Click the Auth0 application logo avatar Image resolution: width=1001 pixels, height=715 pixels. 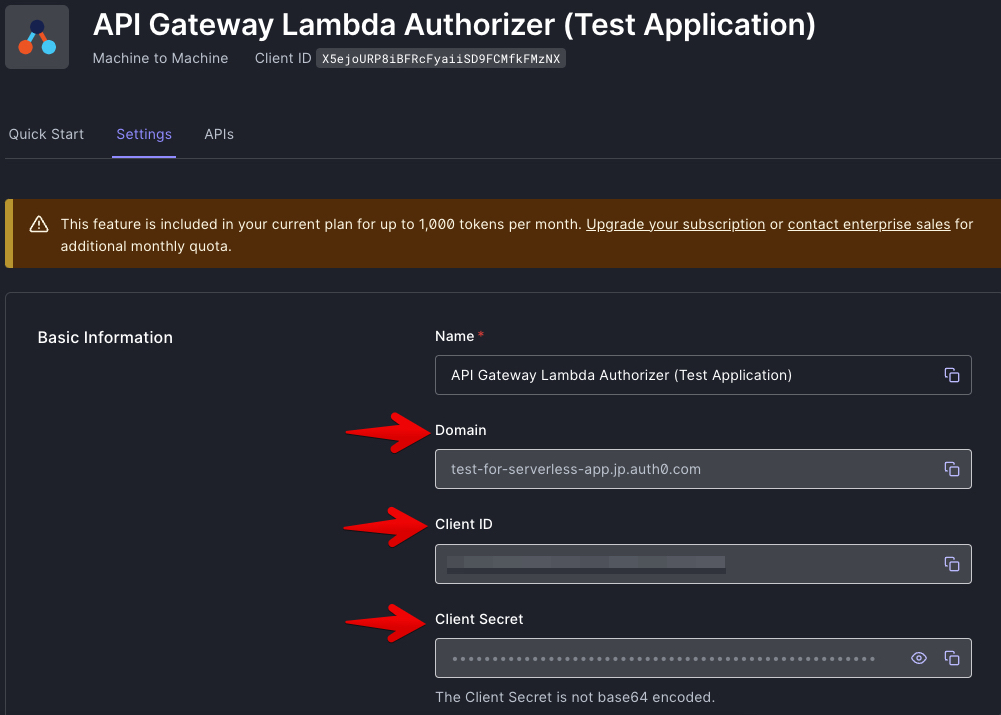pos(37,37)
